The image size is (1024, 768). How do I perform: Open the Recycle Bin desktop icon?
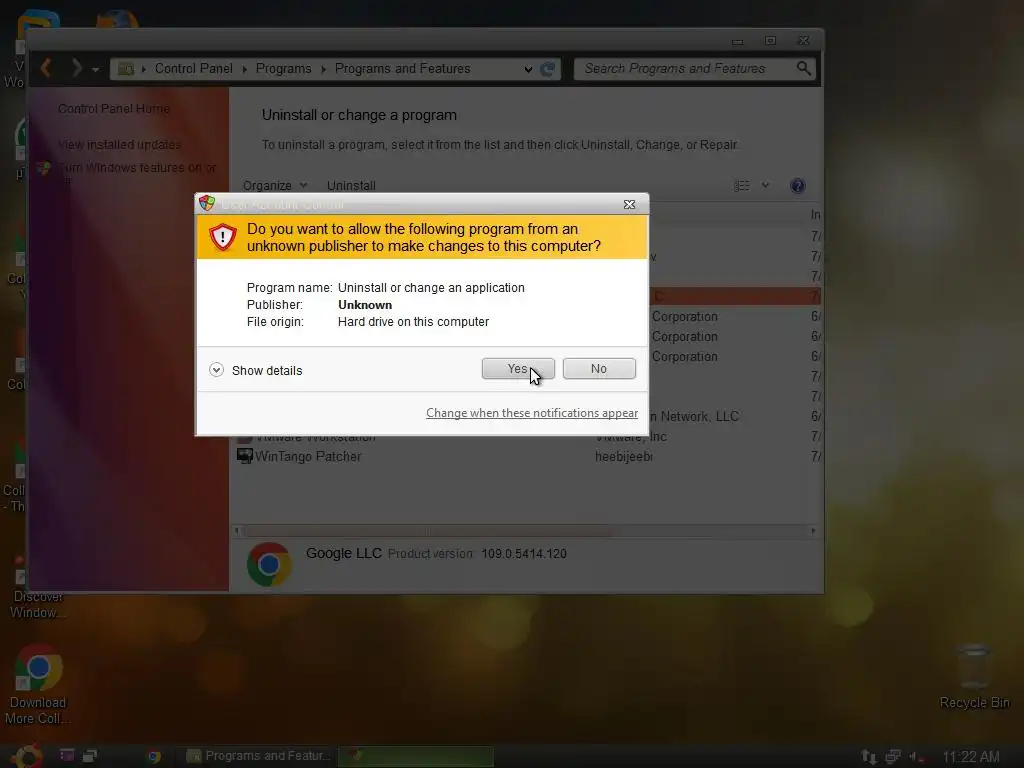pos(974,676)
